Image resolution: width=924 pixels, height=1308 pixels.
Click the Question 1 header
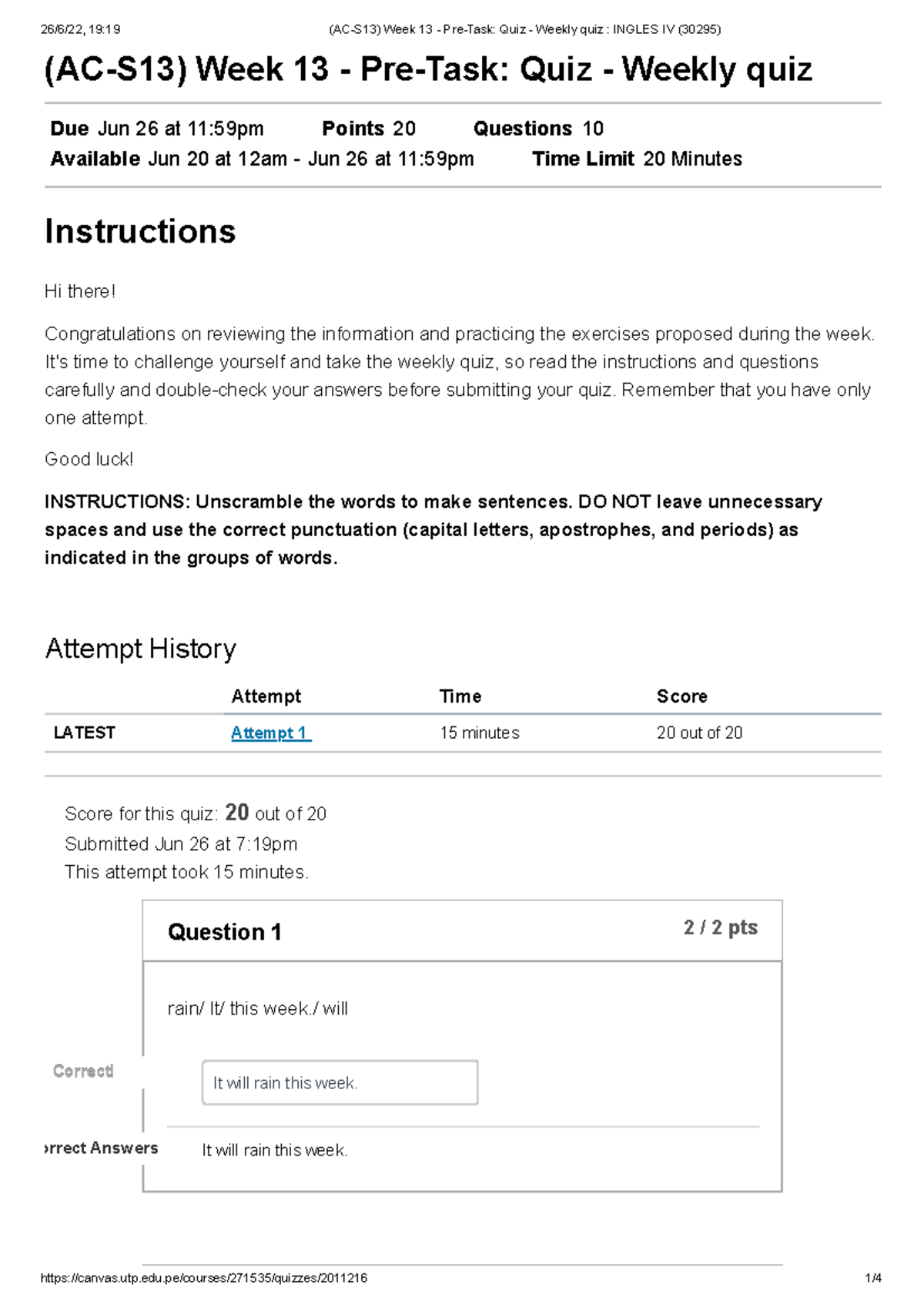tap(224, 932)
